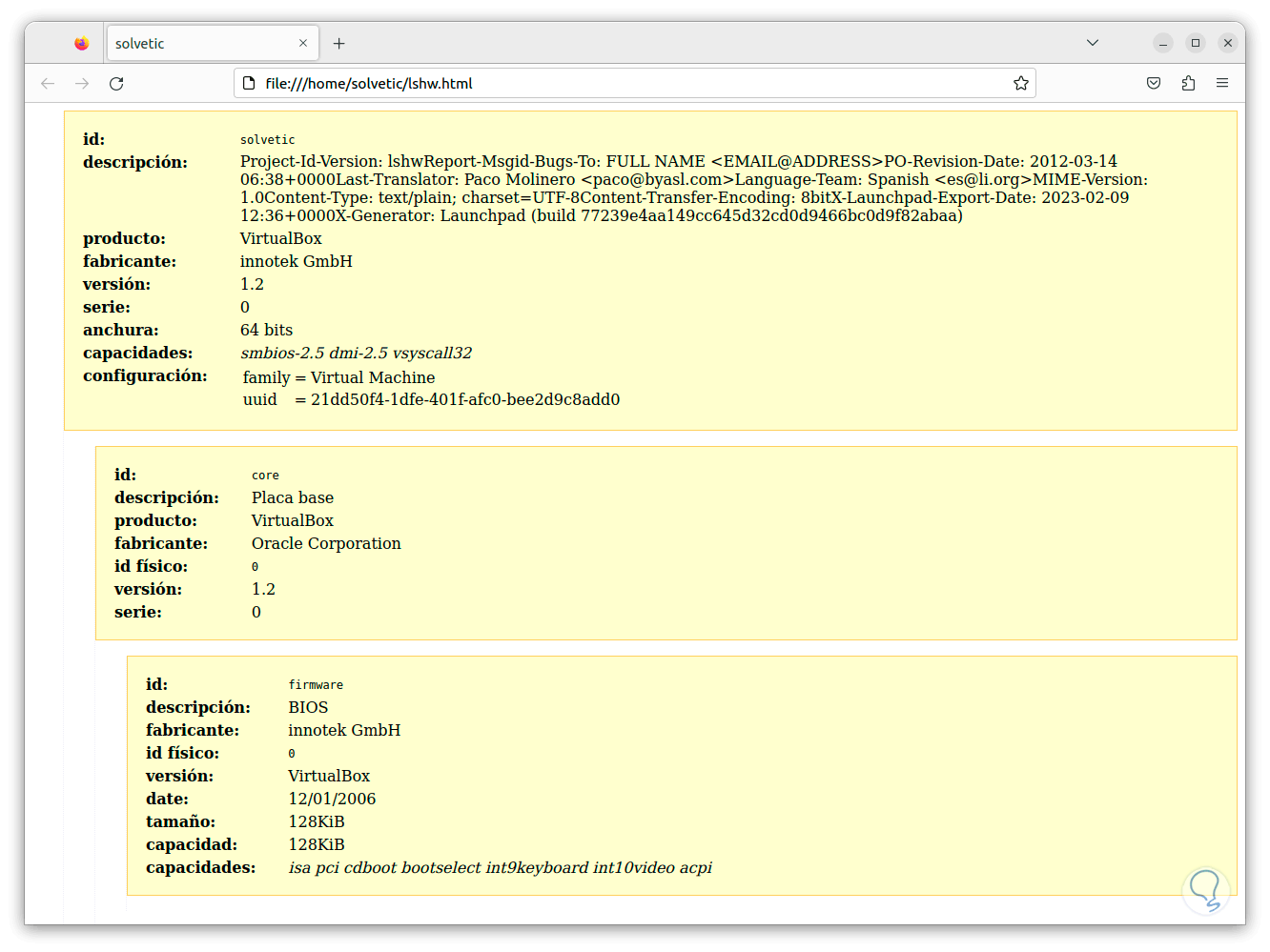Focus the address bar showing file:///home/solvetic/lshw.html

pos(634,83)
